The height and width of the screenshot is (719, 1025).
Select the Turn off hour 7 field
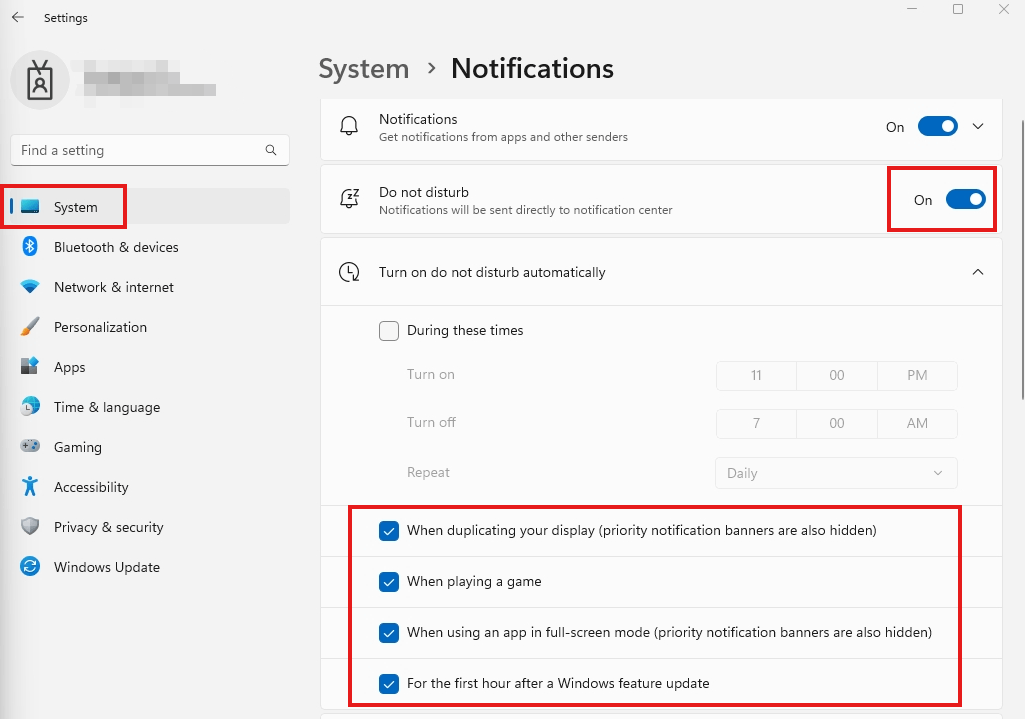(x=756, y=424)
